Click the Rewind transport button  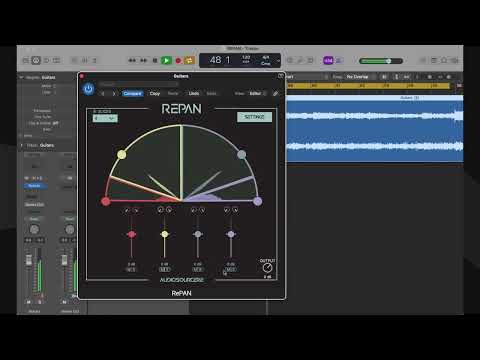[132, 60]
